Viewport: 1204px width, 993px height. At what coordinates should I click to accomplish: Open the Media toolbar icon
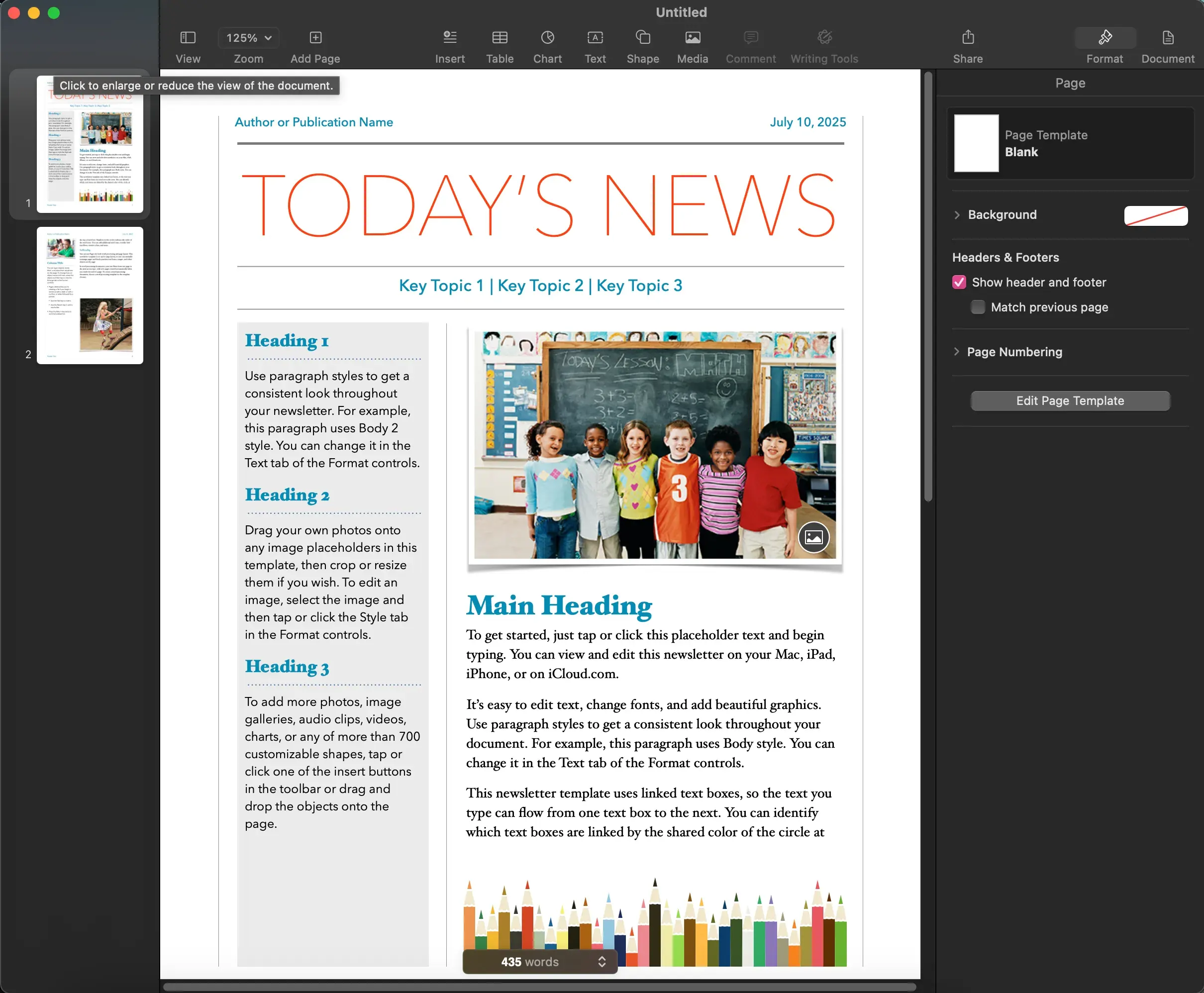coord(692,38)
